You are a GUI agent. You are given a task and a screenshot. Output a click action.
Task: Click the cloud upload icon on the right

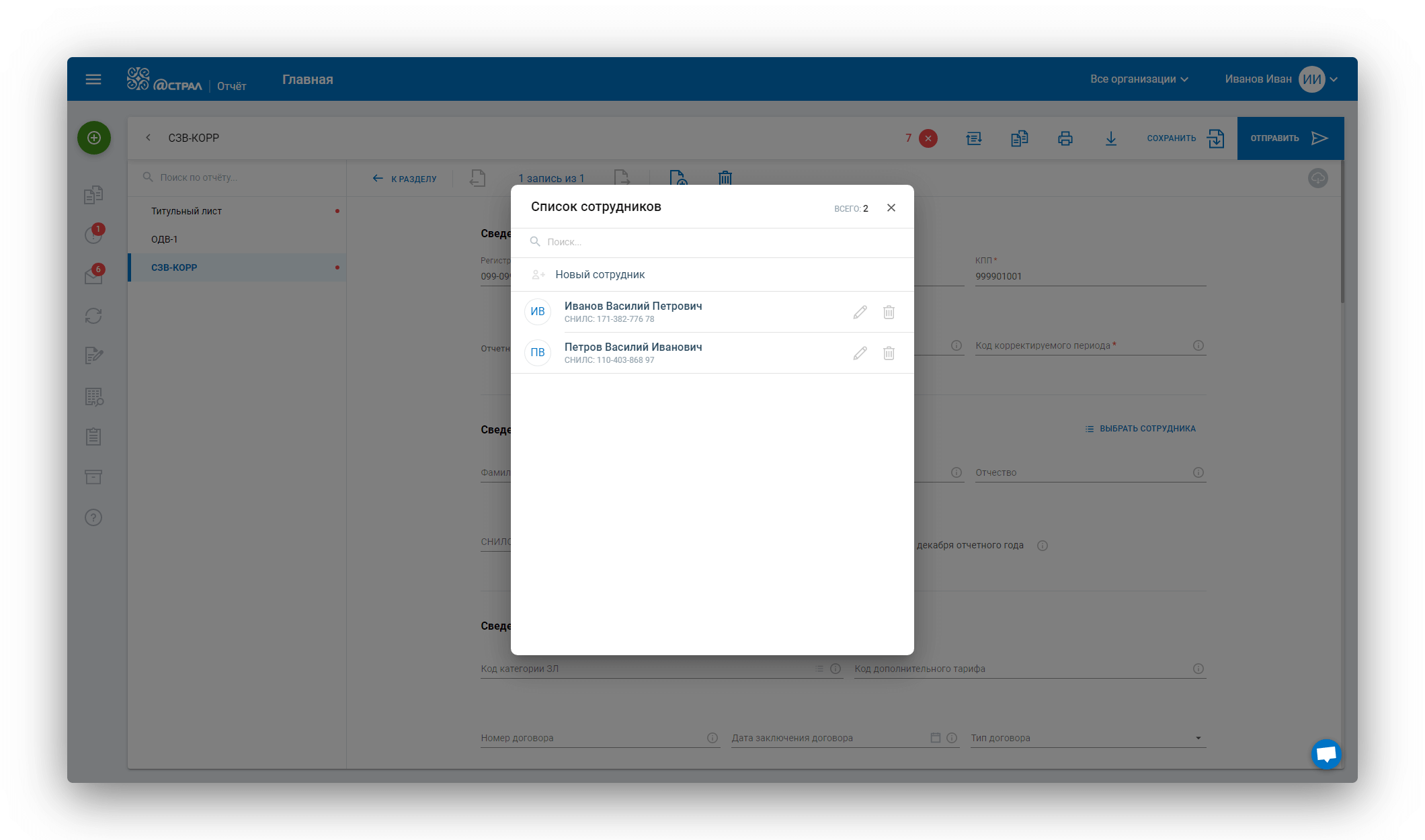1318,178
